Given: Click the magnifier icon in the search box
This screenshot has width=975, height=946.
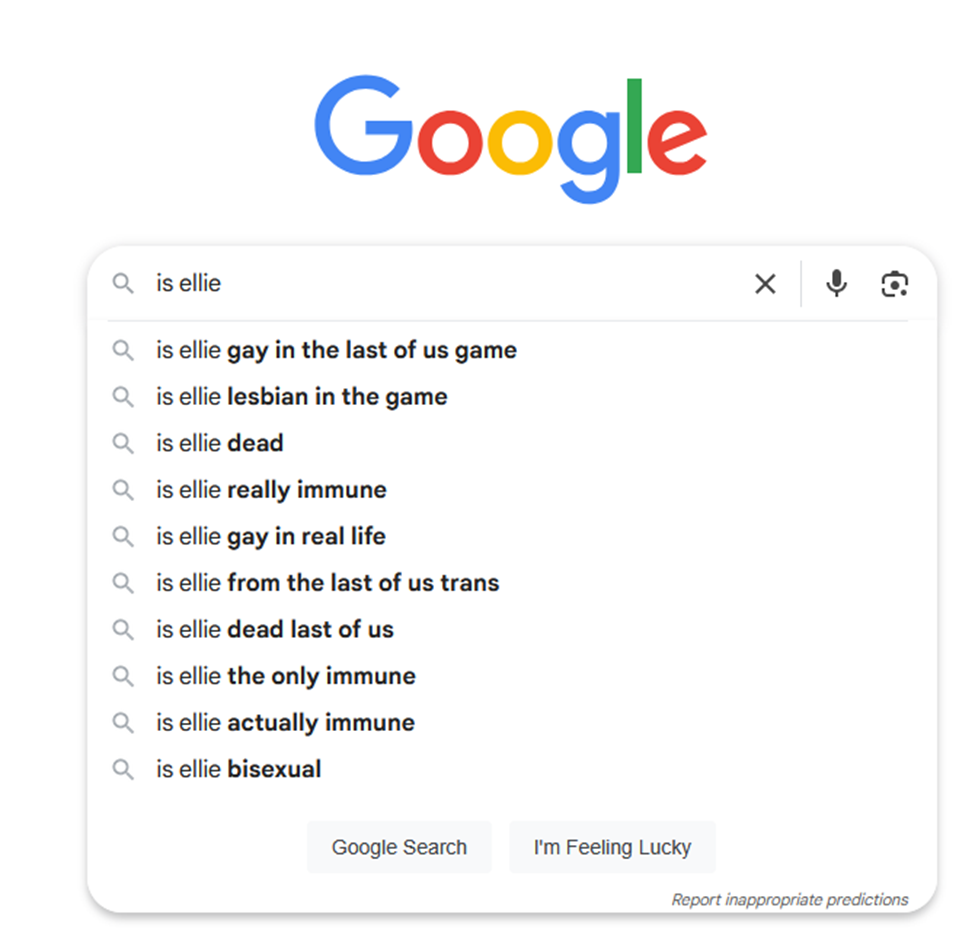Looking at the screenshot, I should (123, 284).
